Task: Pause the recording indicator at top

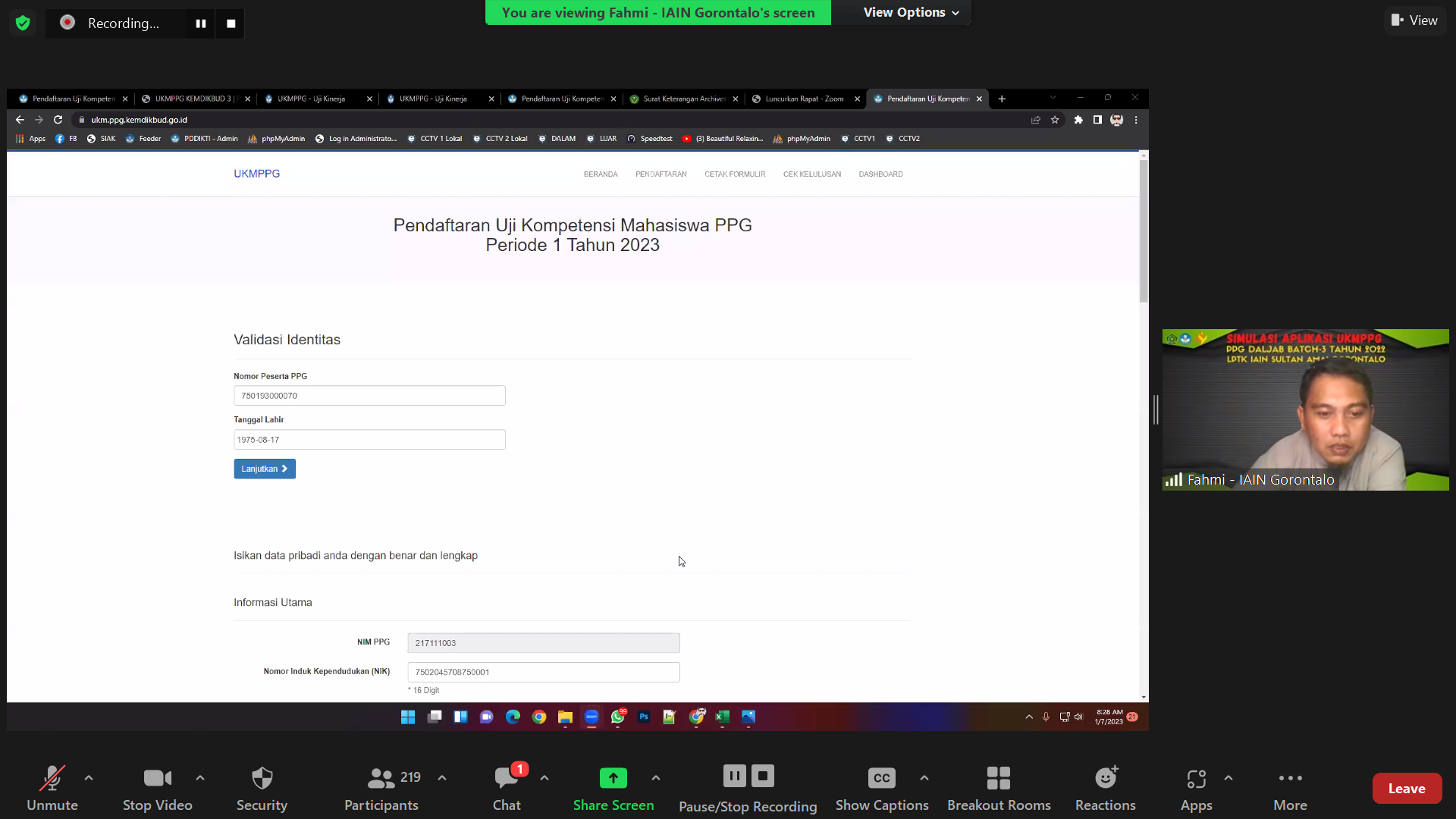Action: [x=201, y=24]
